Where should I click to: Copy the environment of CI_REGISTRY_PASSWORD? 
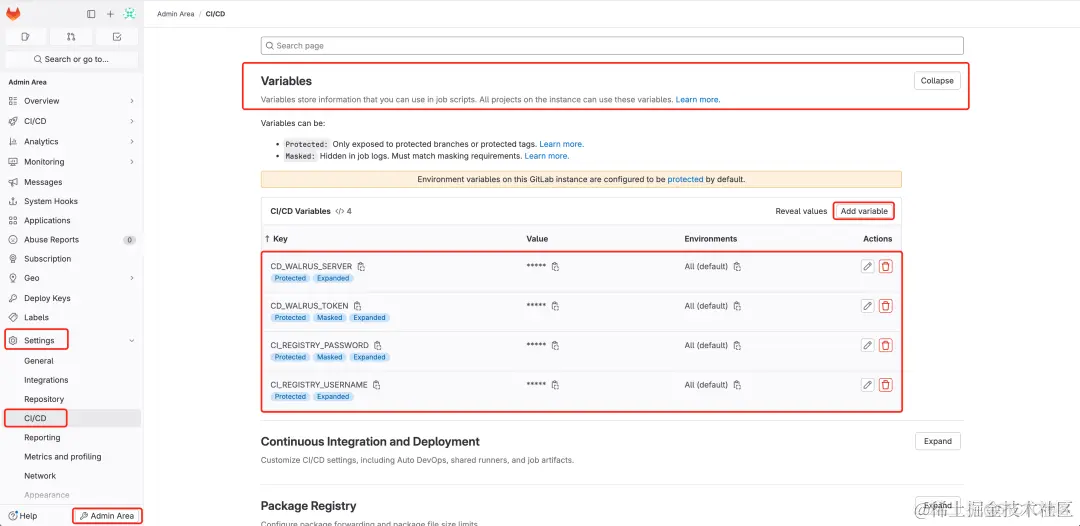point(737,345)
